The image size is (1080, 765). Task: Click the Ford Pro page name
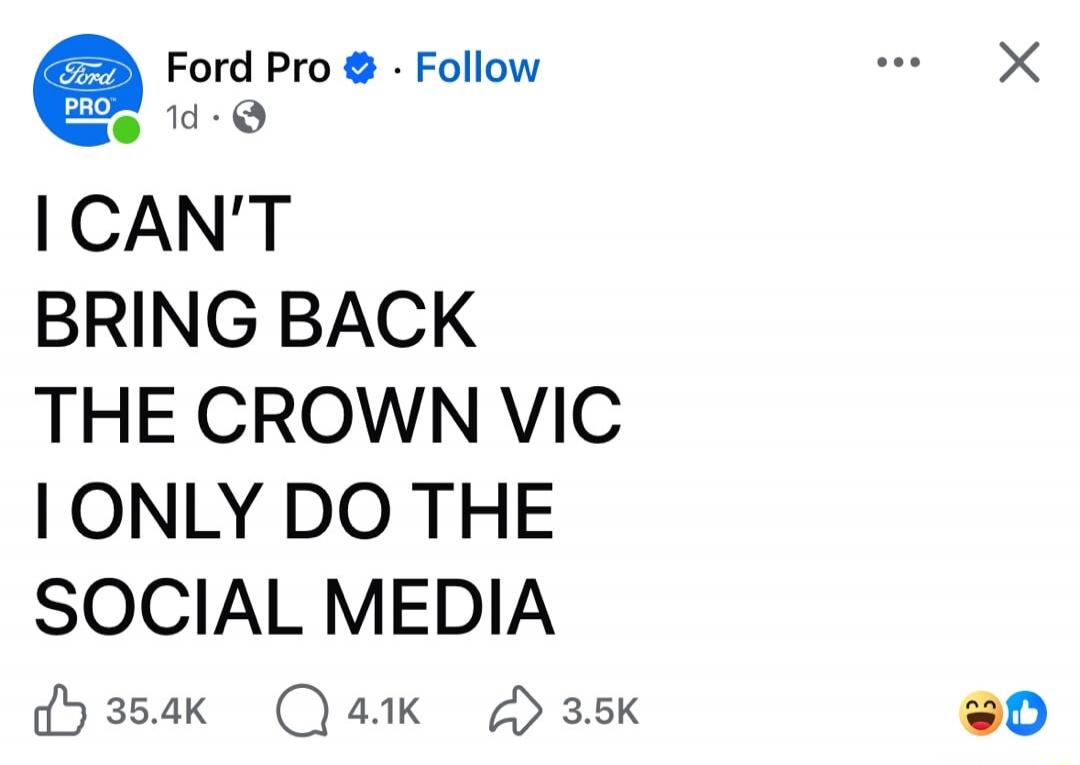point(247,66)
